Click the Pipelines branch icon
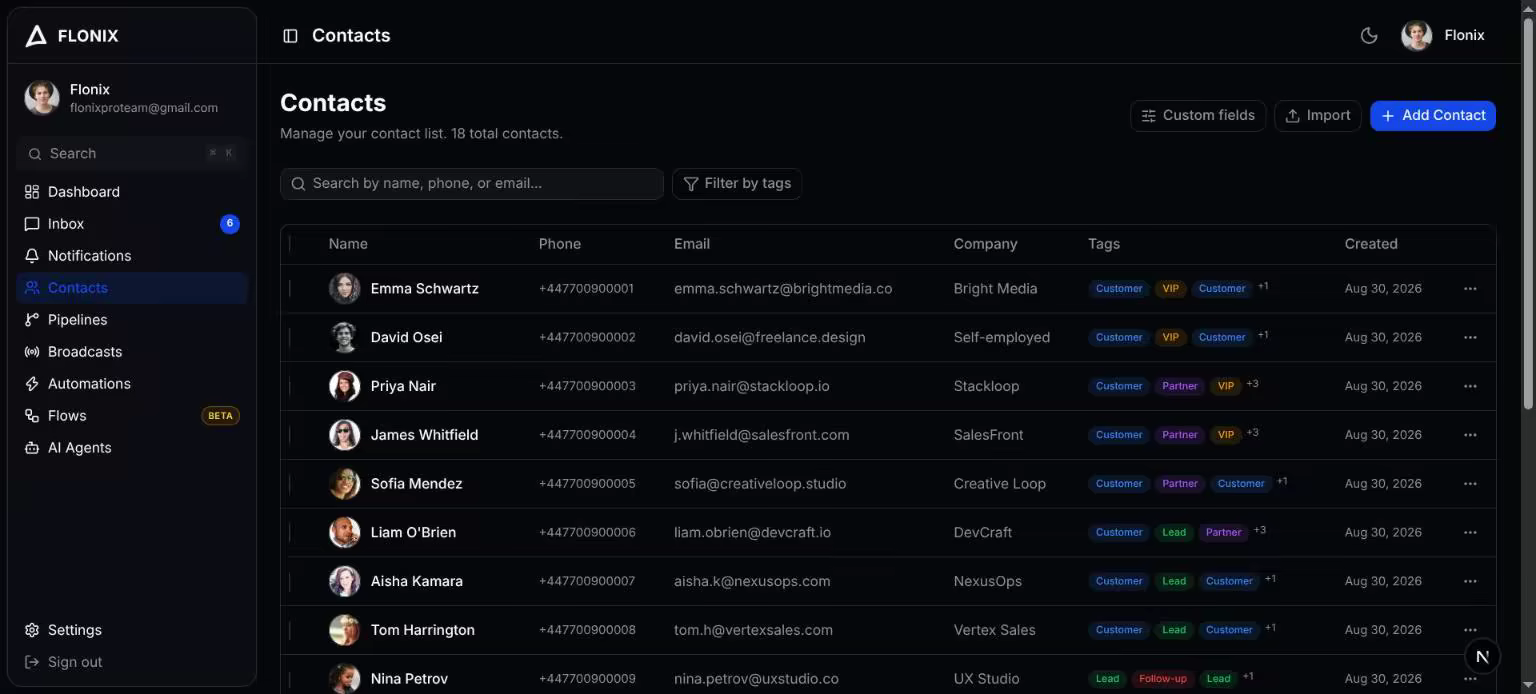Screen dimensions: 1536x694 32,320
